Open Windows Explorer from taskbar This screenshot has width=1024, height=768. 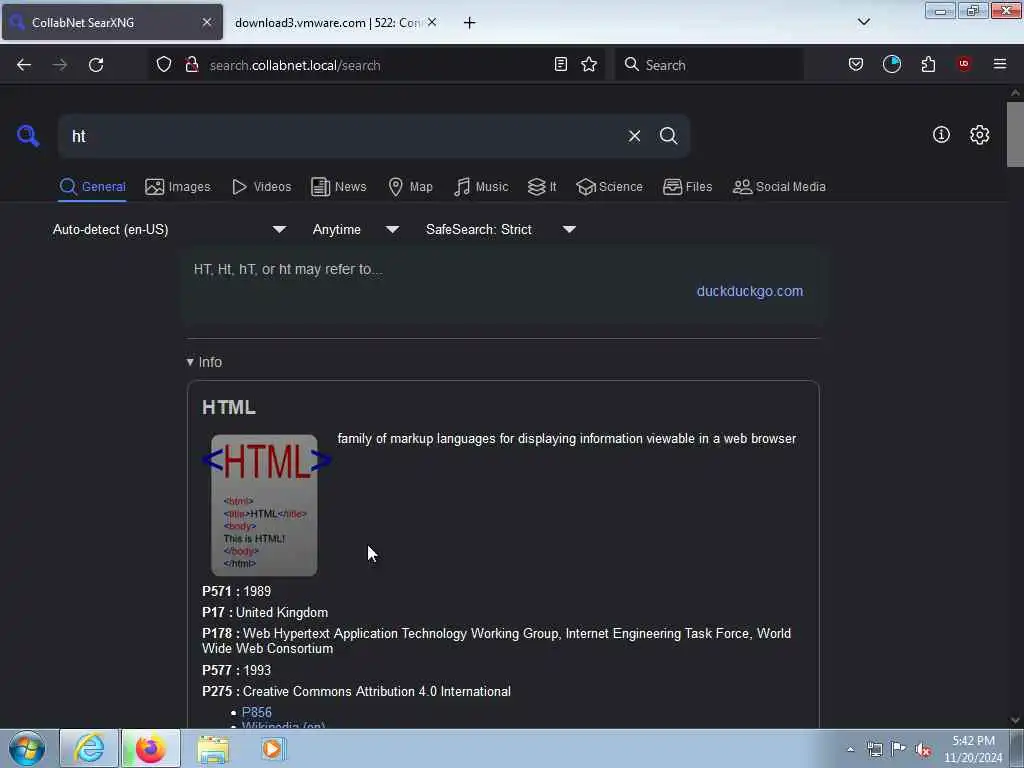click(x=213, y=749)
